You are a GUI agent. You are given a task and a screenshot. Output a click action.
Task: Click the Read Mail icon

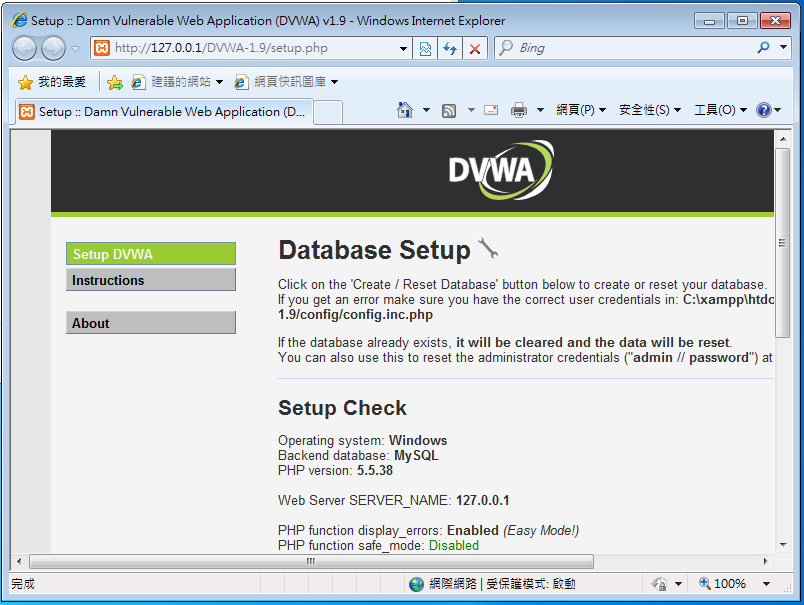[491, 110]
